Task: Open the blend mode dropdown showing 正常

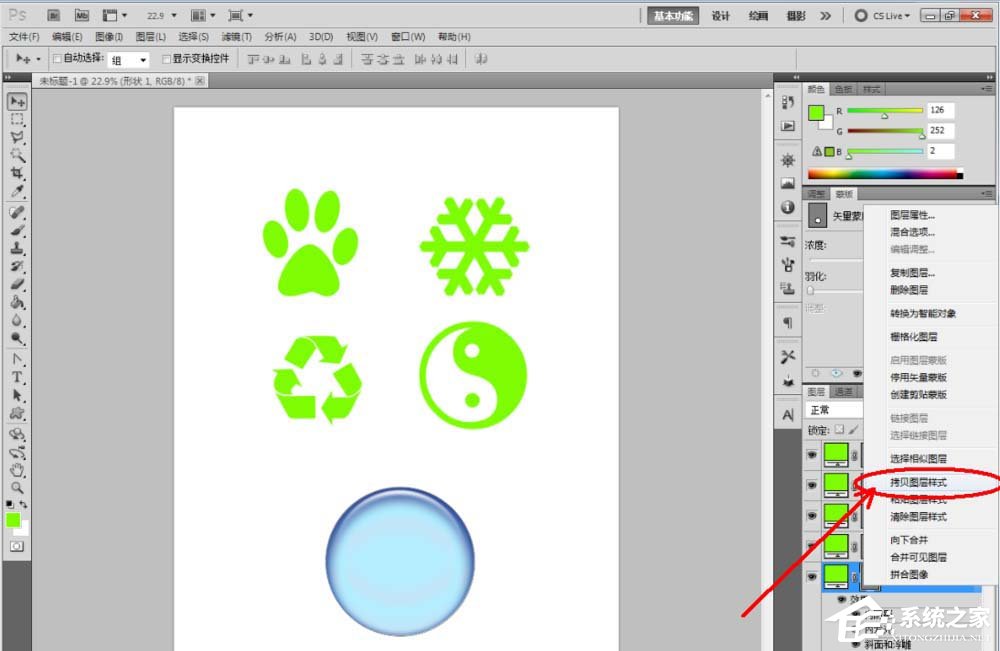Action: pos(835,409)
